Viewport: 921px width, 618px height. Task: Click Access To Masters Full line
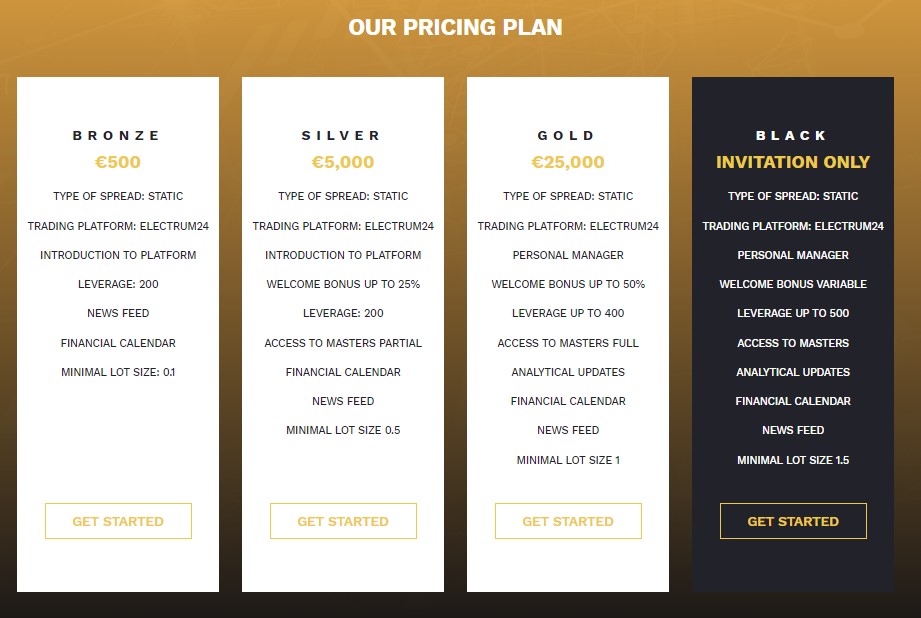[568, 343]
